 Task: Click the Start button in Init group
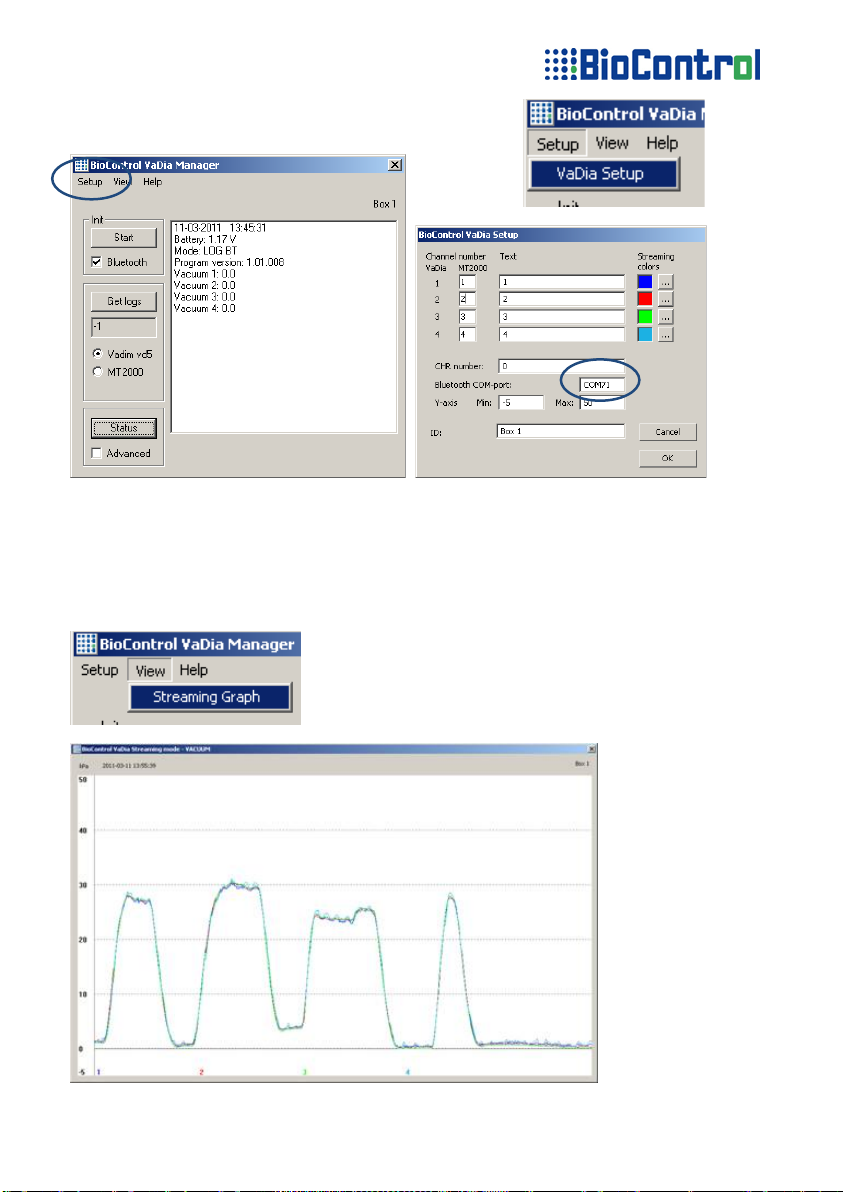[124, 237]
